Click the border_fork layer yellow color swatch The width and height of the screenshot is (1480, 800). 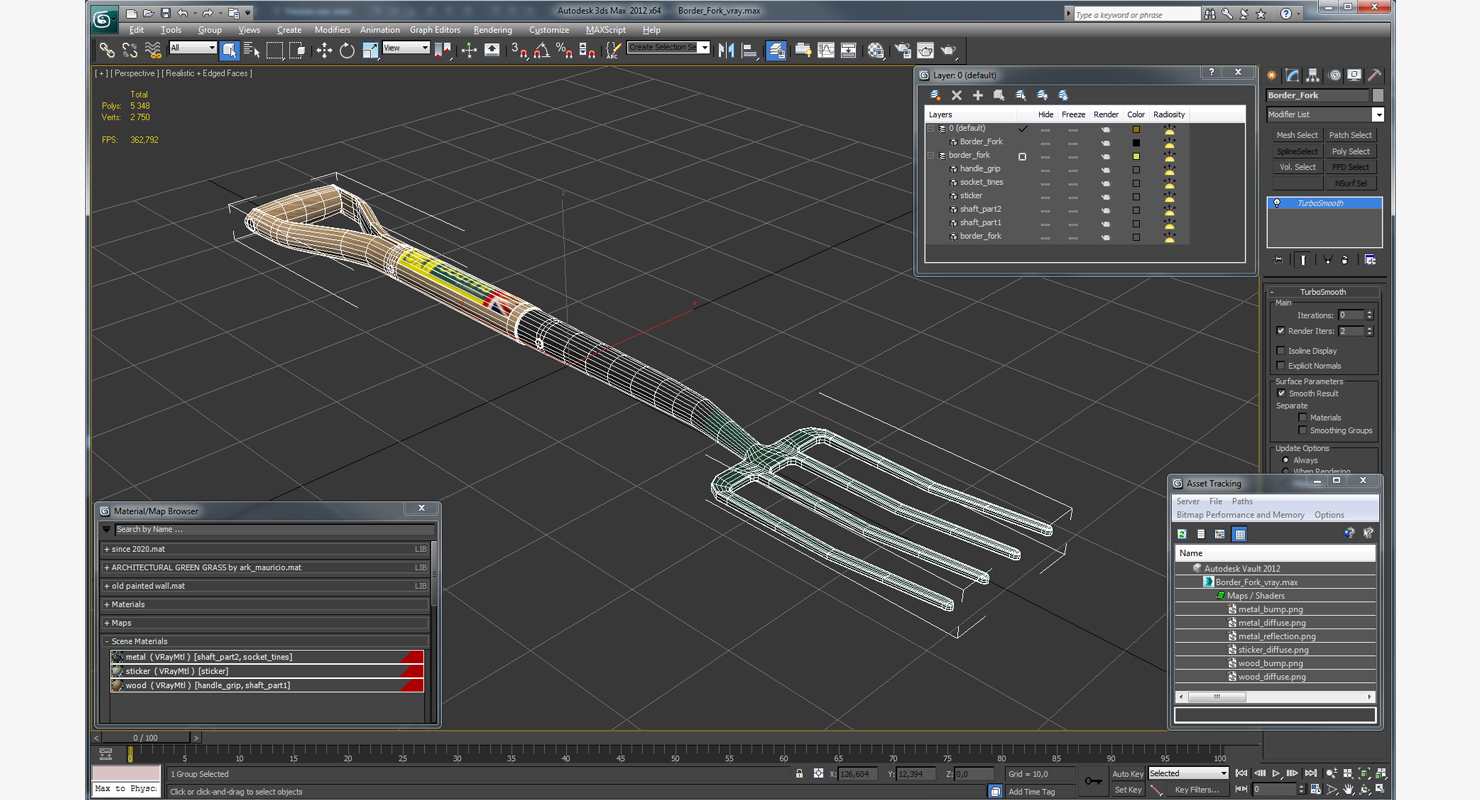(x=1136, y=156)
